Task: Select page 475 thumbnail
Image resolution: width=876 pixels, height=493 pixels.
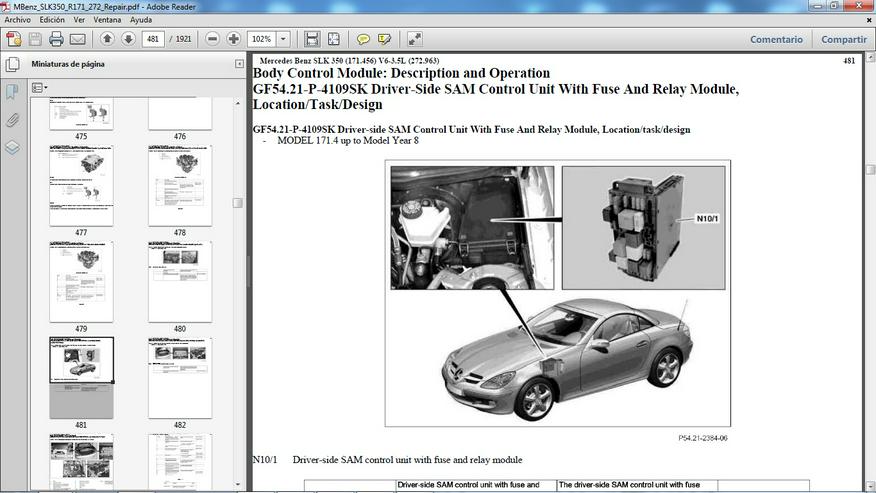Action: pos(81,115)
